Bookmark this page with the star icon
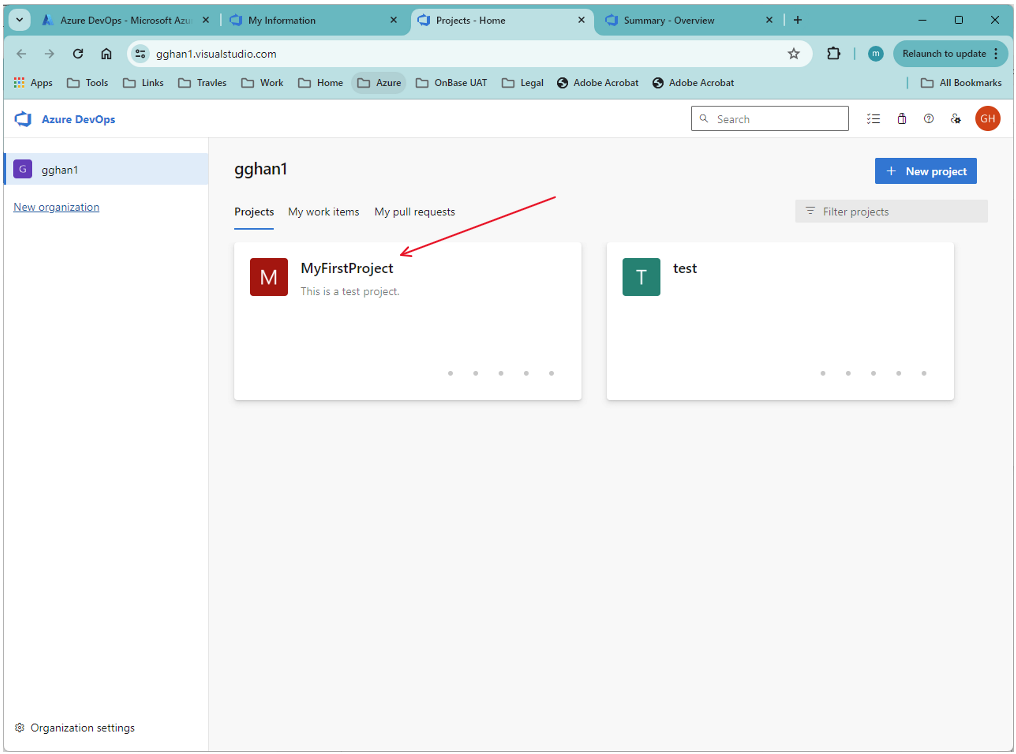The image size is (1016, 754). (793, 54)
